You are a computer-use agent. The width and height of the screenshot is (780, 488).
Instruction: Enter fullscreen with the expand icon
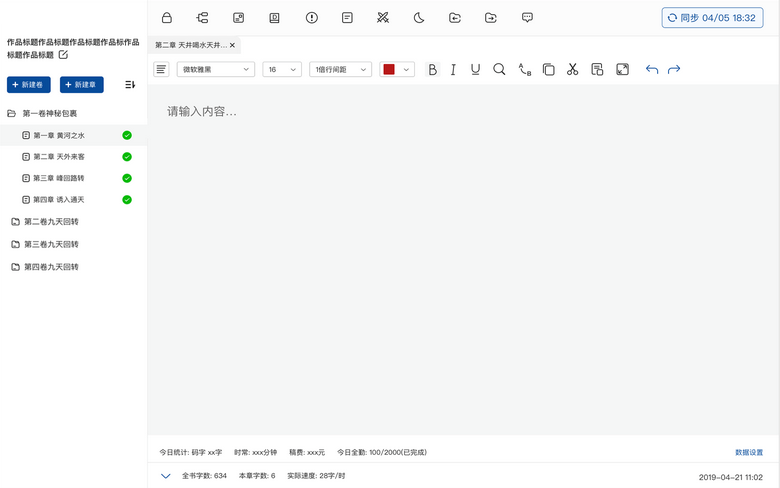tap(622, 69)
